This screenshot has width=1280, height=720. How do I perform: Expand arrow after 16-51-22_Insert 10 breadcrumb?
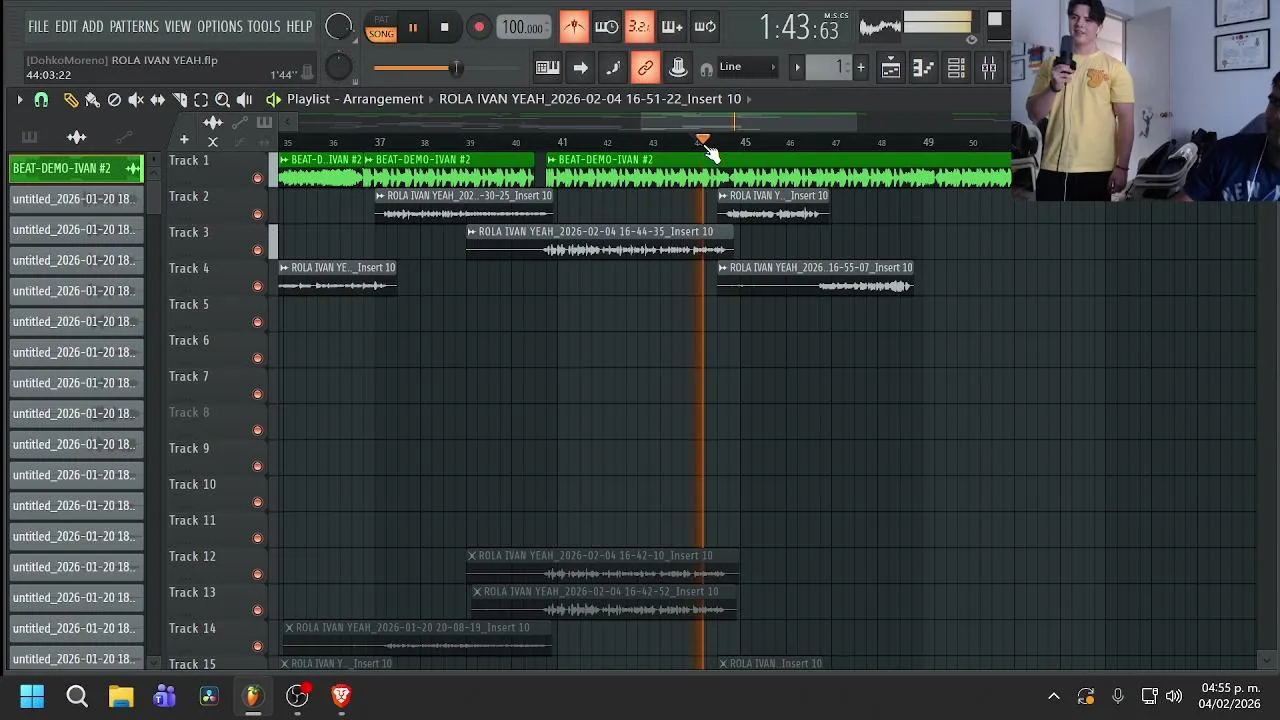click(x=749, y=99)
